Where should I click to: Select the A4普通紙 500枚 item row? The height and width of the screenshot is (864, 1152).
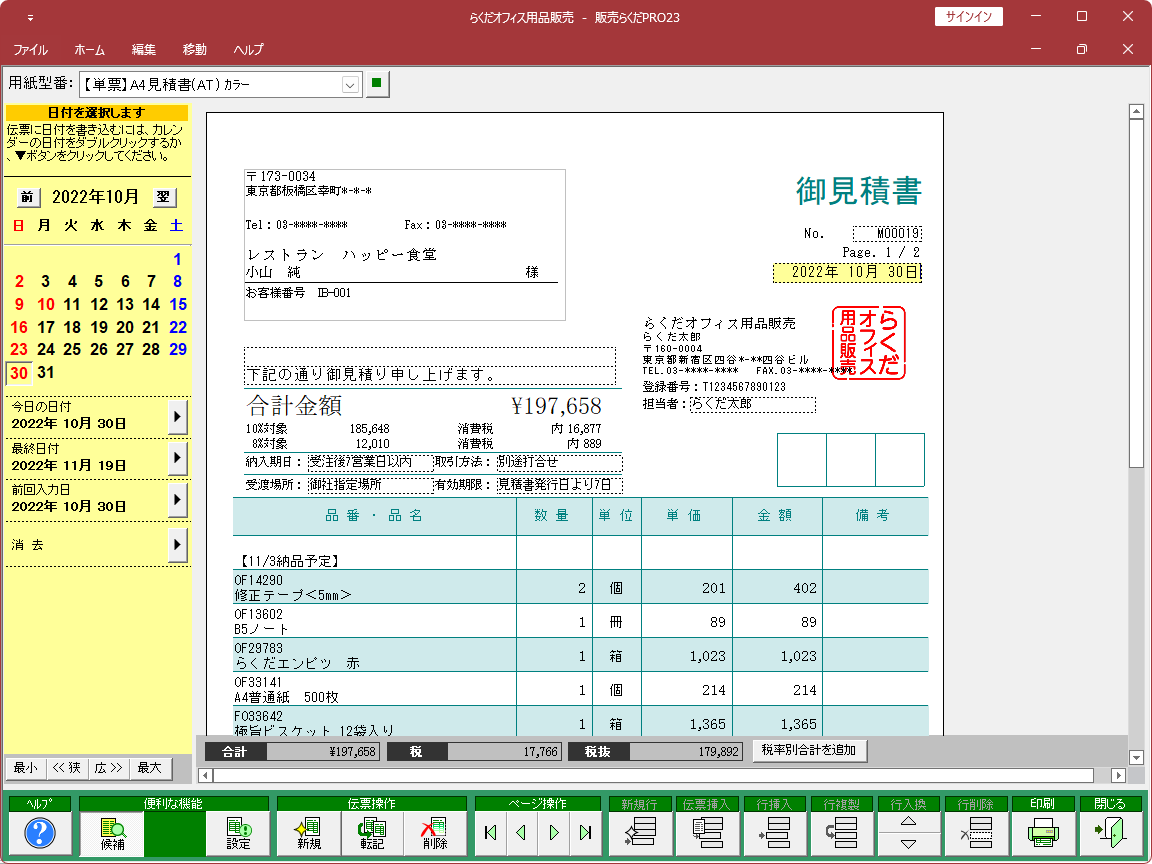click(580, 689)
